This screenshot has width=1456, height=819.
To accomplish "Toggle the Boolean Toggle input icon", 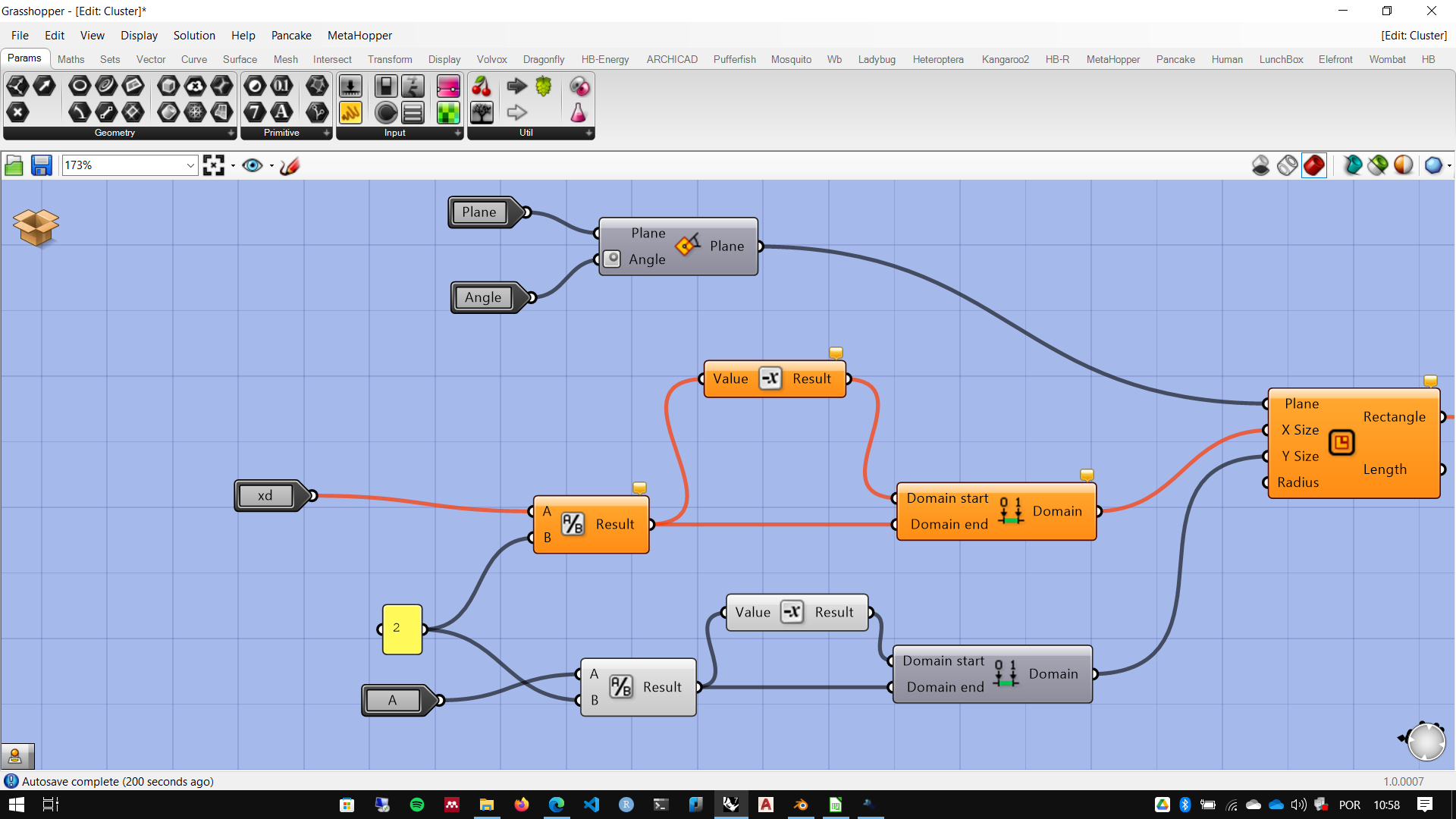I will click(386, 86).
